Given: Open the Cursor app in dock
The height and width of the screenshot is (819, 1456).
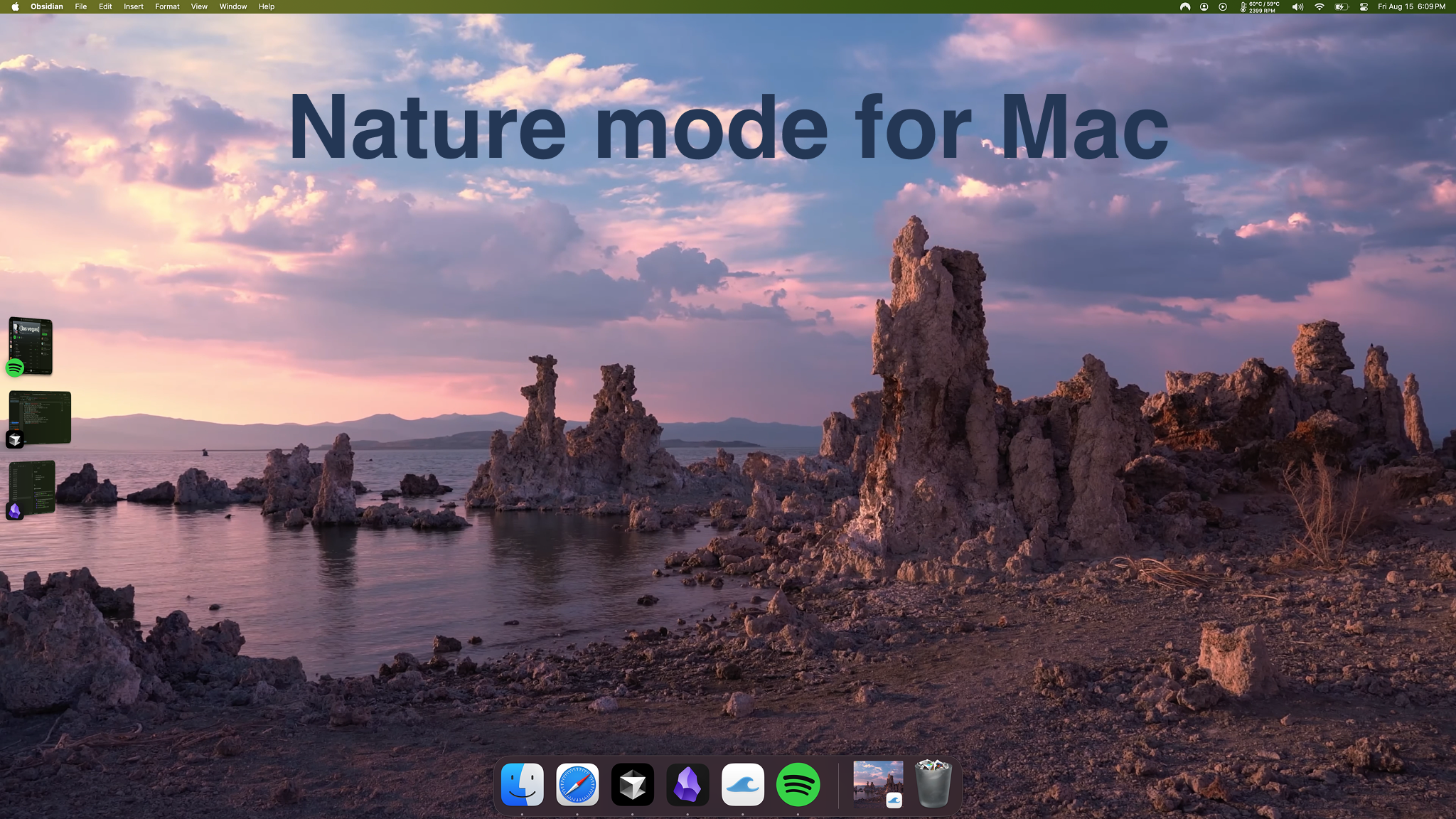Looking at the screenshot, I should click(632, 785).
